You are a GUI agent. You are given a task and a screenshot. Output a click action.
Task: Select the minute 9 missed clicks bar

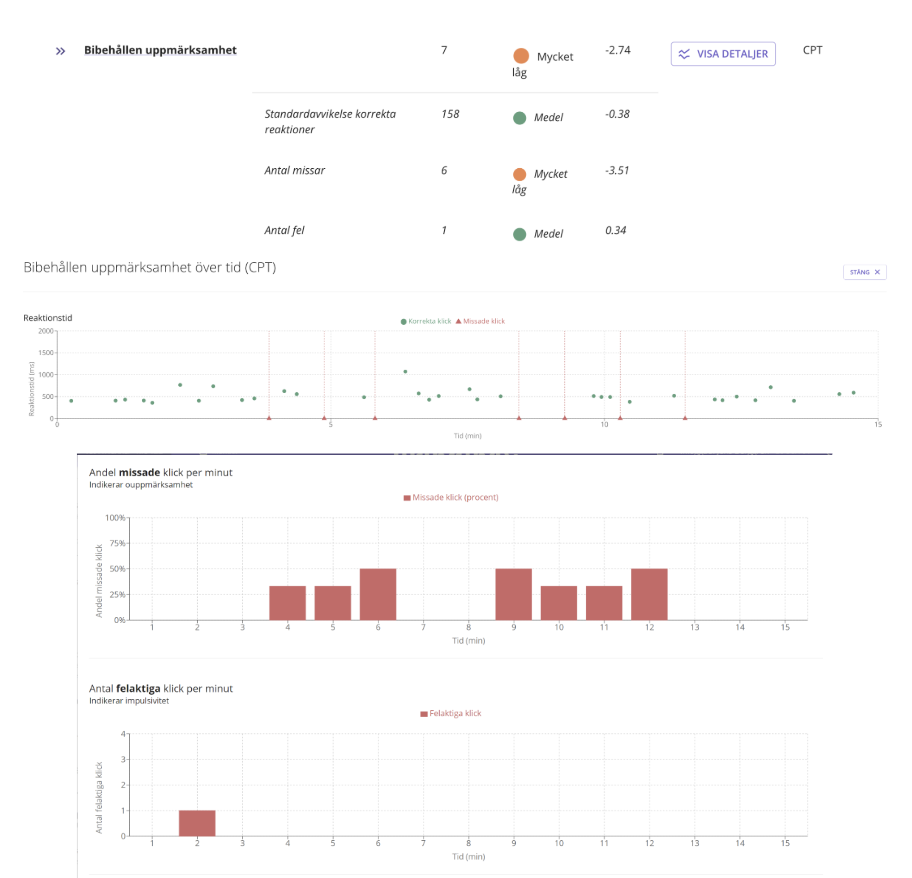(x=514, y=594)
